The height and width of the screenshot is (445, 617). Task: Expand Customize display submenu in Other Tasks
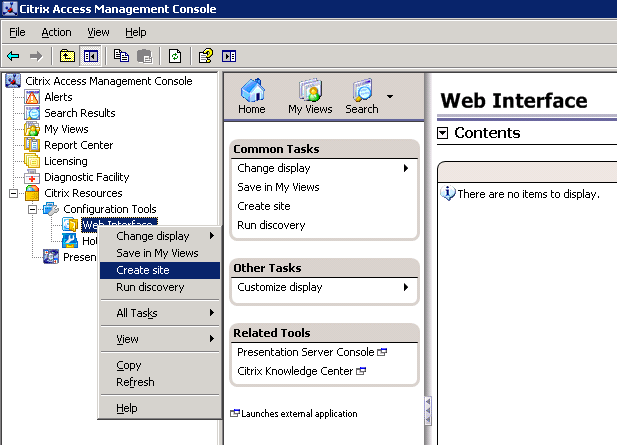coord(406,287)
